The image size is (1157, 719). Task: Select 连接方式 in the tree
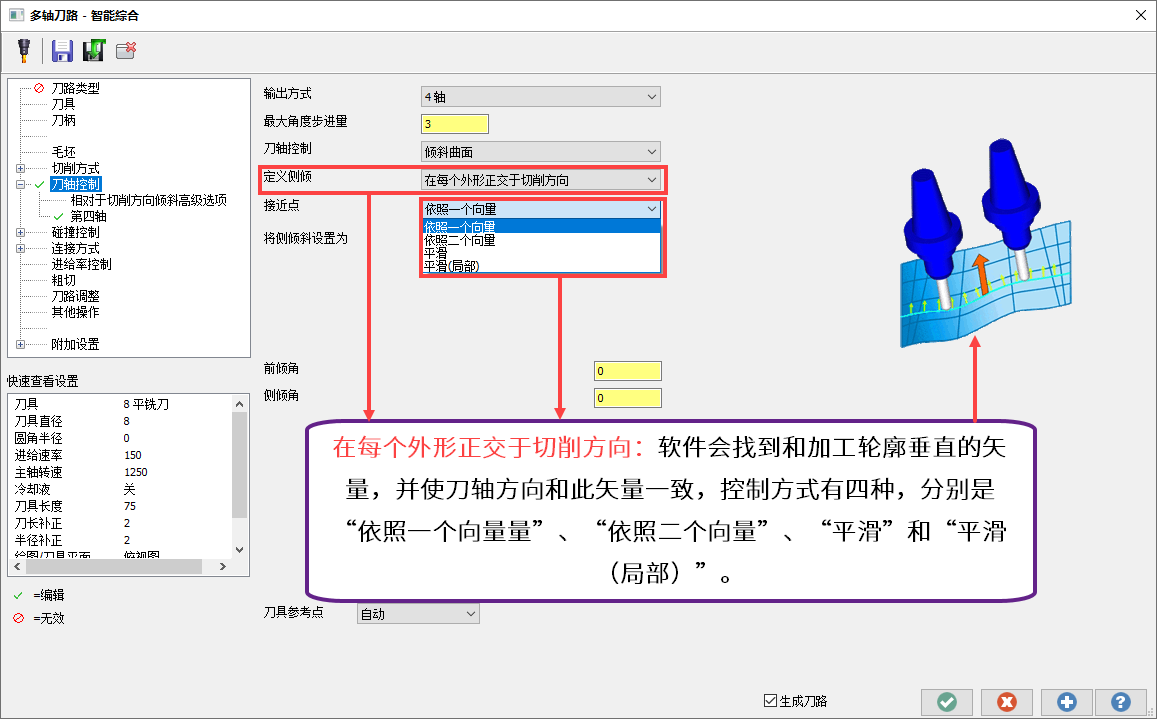tap(75, 249)
